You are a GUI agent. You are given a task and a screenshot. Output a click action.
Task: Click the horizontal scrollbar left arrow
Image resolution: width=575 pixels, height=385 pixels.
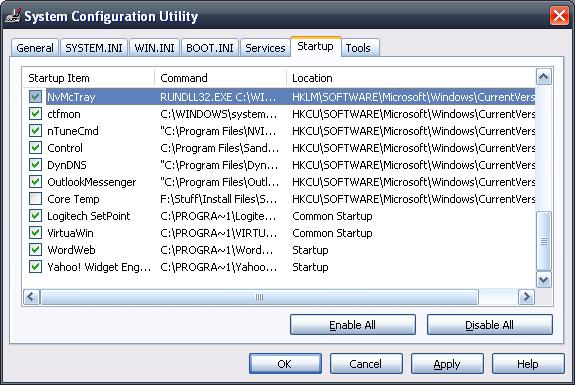click(31, 297)
